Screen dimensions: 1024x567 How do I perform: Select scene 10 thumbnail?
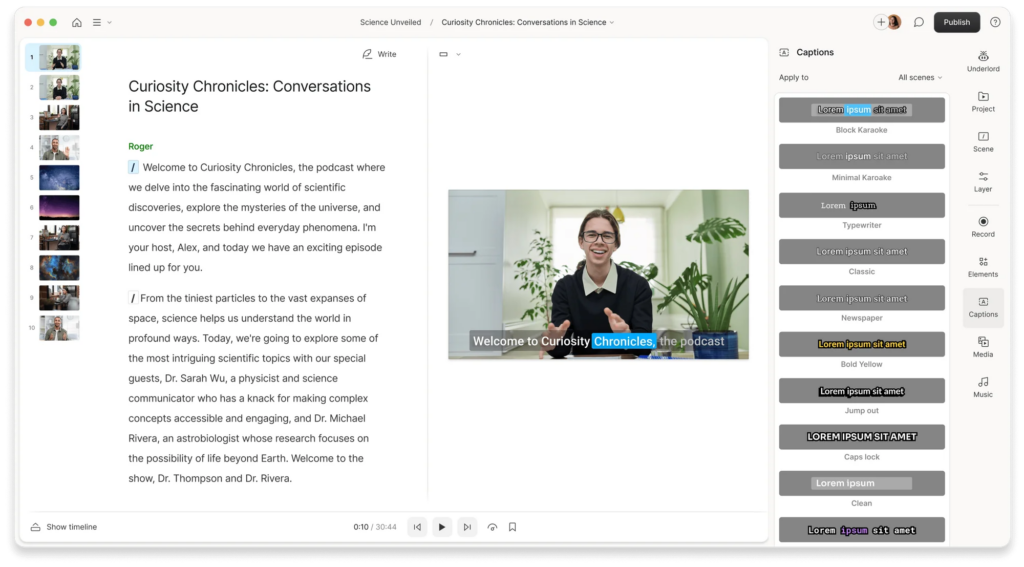point(59,328)
